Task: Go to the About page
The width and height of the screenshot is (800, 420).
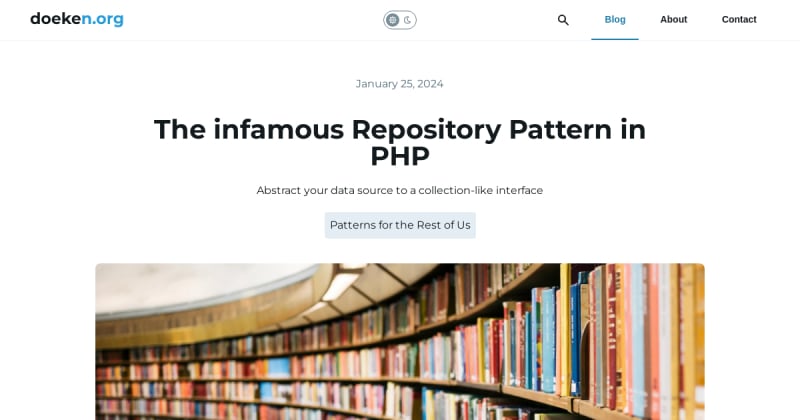Action: click(673, 19)
